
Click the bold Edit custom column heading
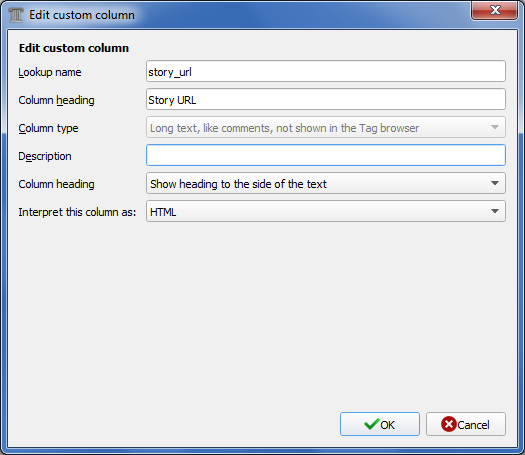pos(74,48)
